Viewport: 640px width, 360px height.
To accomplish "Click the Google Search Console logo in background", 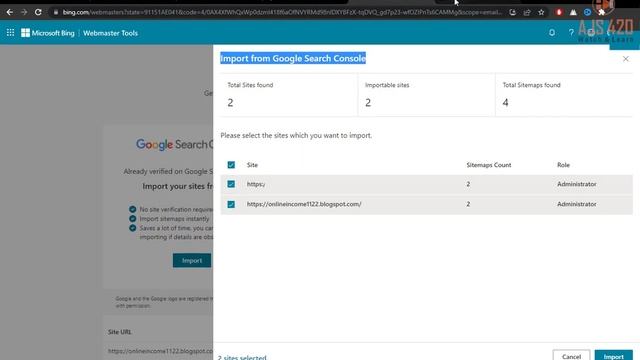I will tap(174, 144).
